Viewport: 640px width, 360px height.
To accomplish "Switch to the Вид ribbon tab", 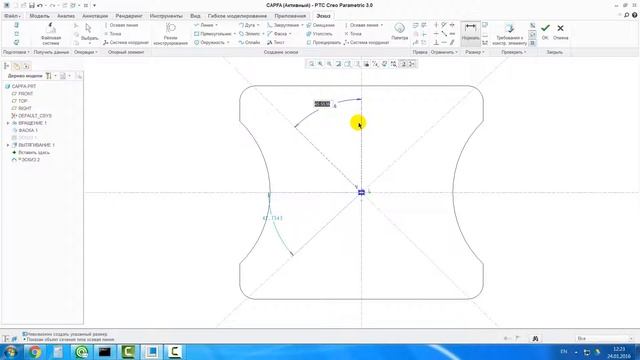I will tap(195, 16).
